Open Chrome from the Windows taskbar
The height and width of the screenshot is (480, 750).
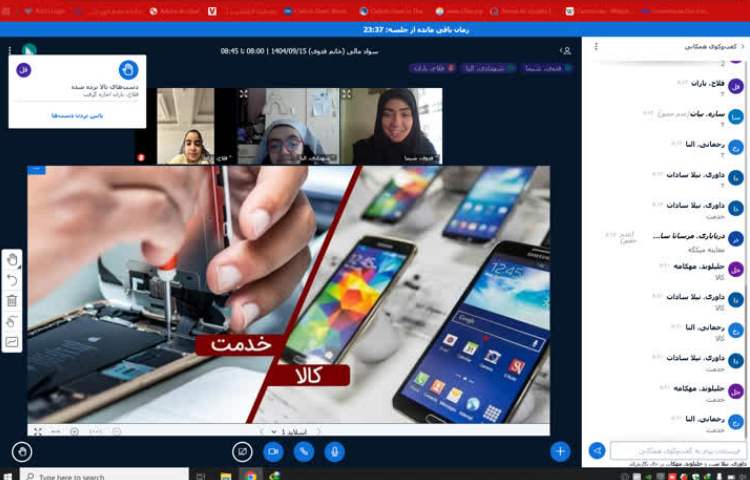pyautogui.click(x=250, y=476)
